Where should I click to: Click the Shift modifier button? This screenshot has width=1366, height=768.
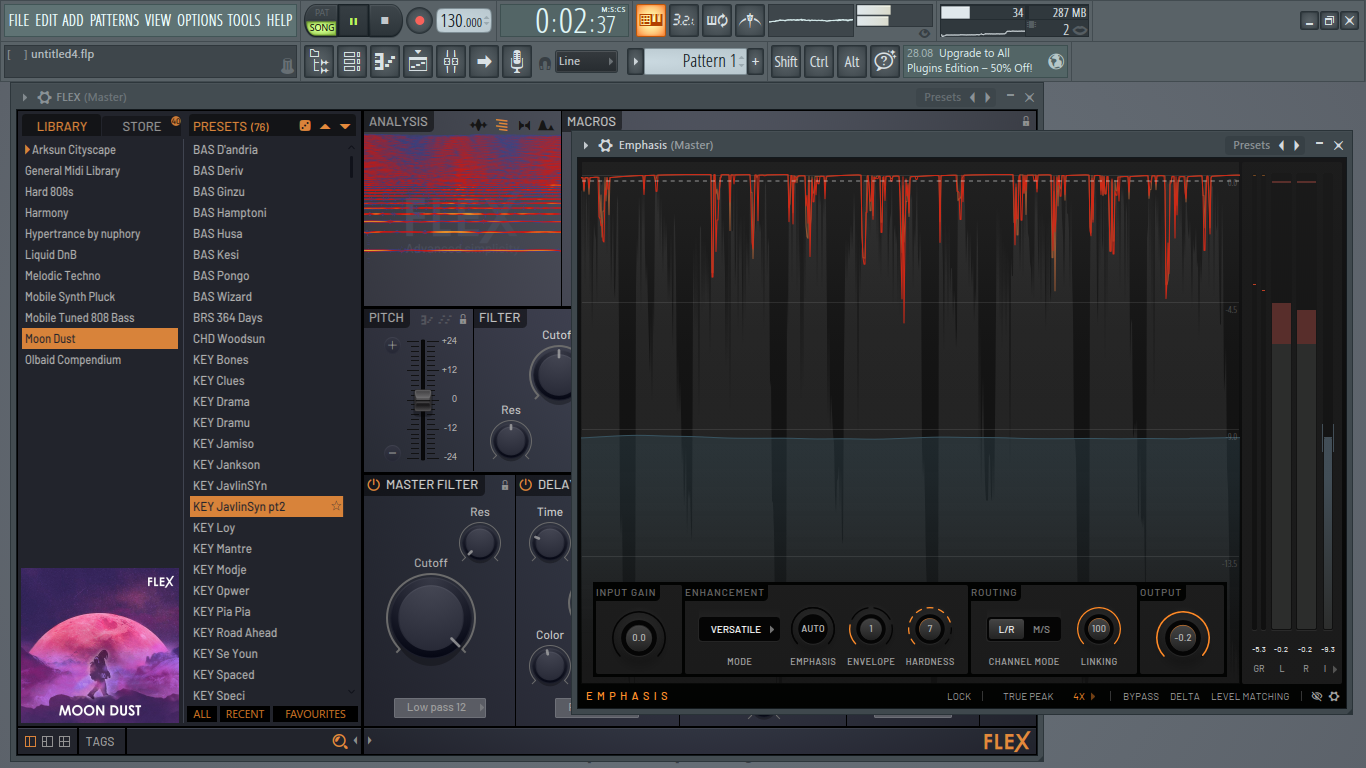(786, 62)
